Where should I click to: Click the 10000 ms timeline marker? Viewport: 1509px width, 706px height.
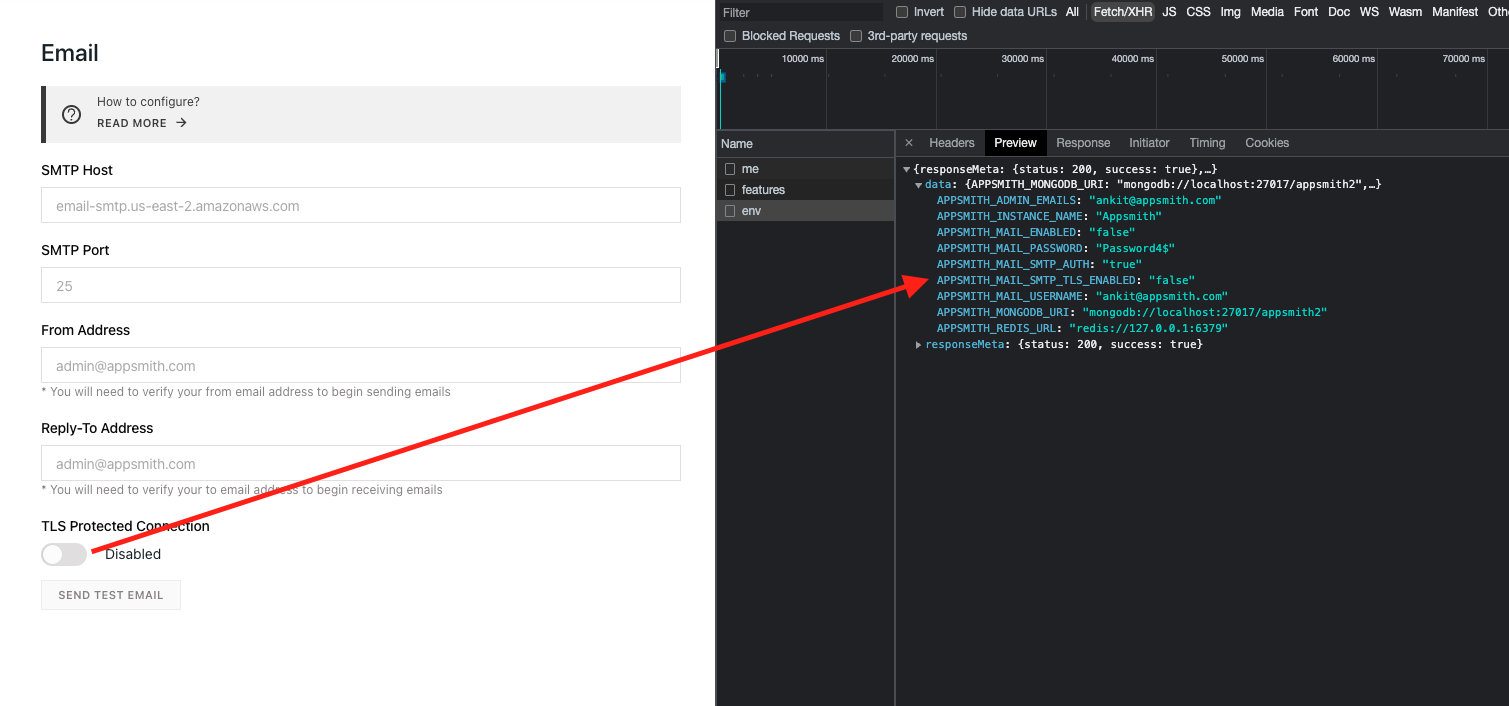pyautogui.click(x=803, y=59)
